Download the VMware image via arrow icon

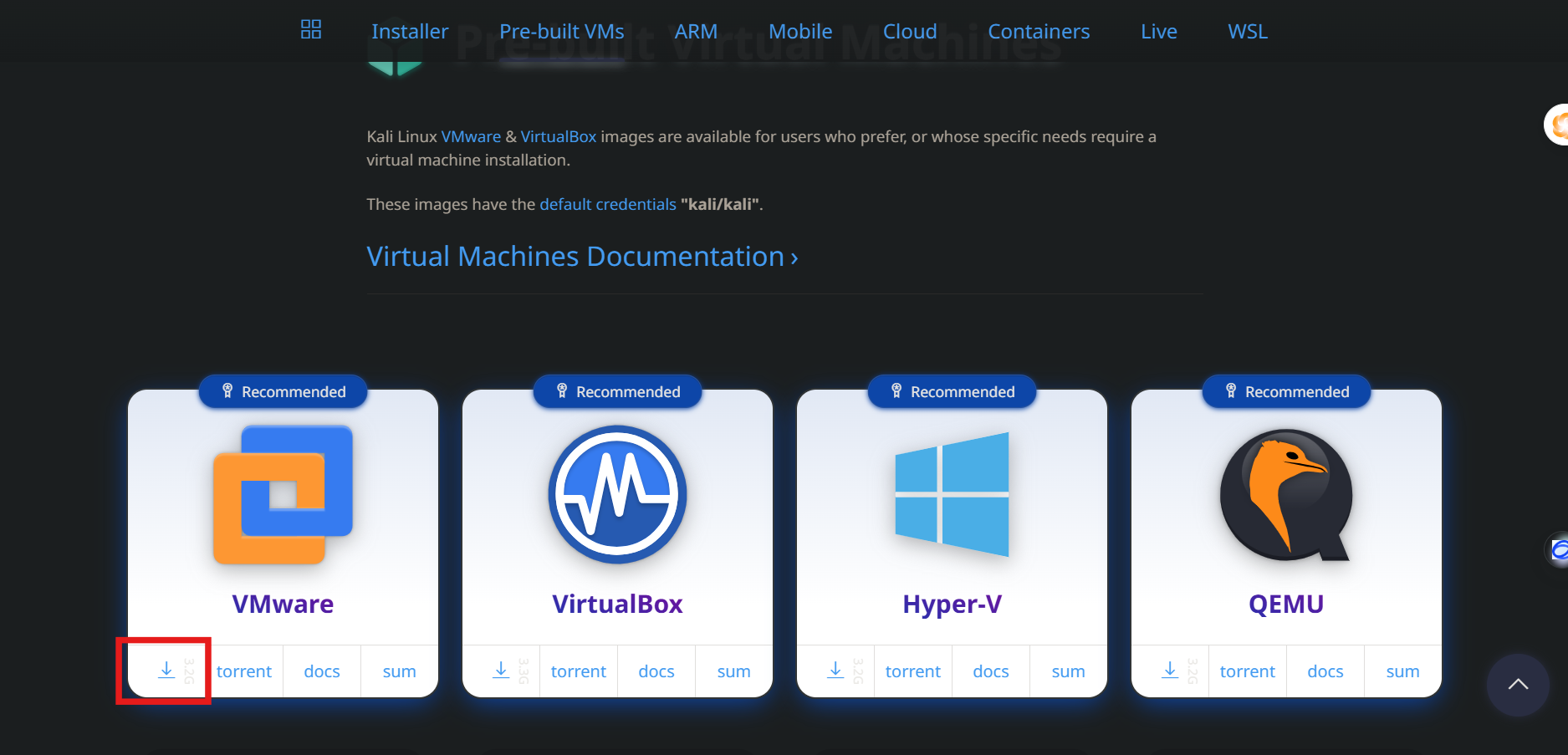[166, 671]
